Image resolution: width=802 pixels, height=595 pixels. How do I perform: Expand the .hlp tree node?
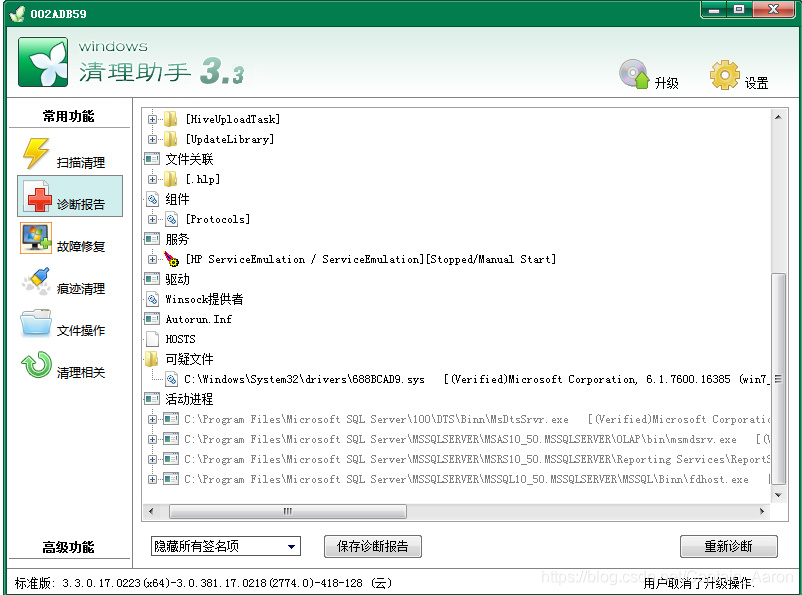(152, 179)
